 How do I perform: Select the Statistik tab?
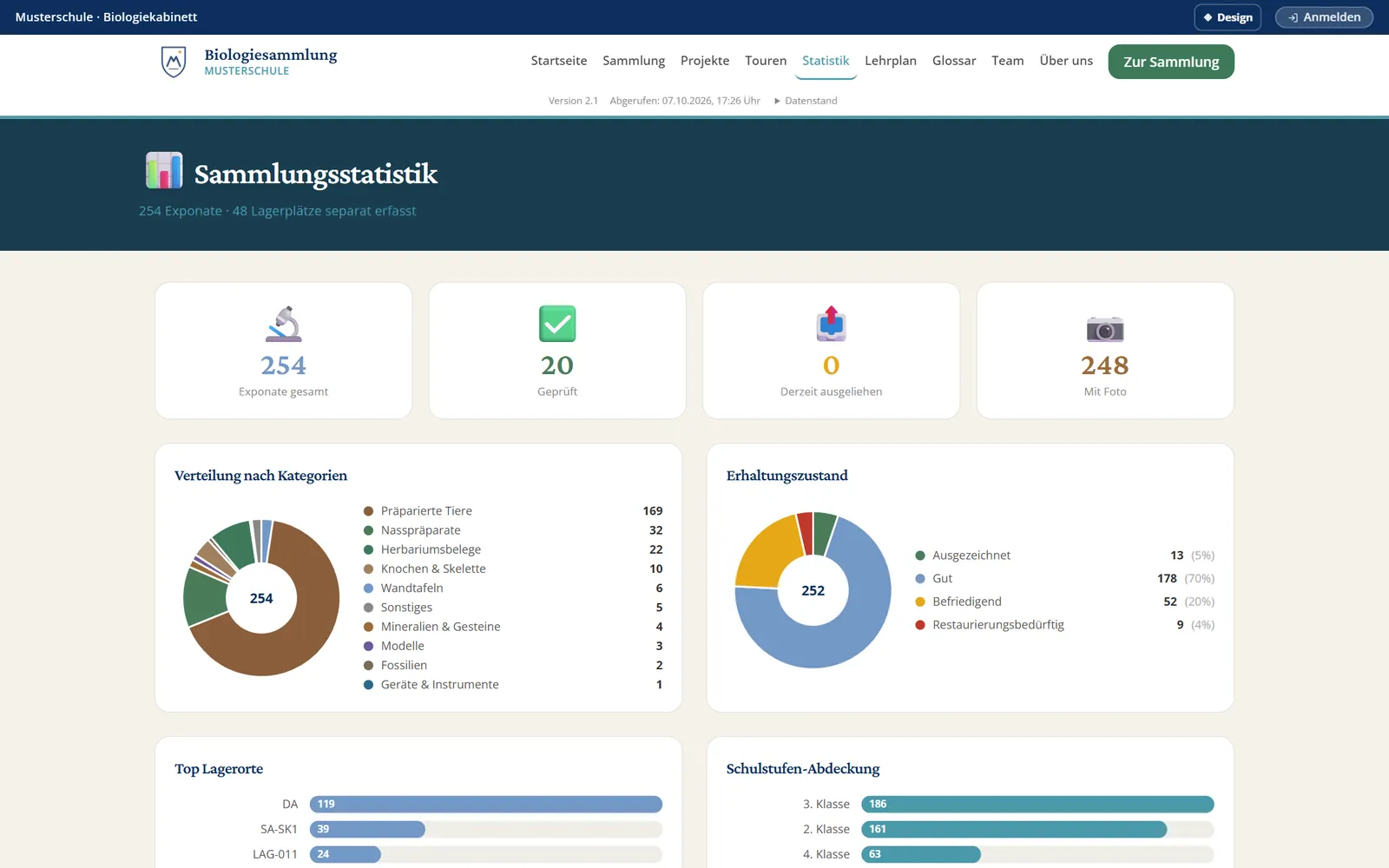pyautogui.click(x=826, y=61)
